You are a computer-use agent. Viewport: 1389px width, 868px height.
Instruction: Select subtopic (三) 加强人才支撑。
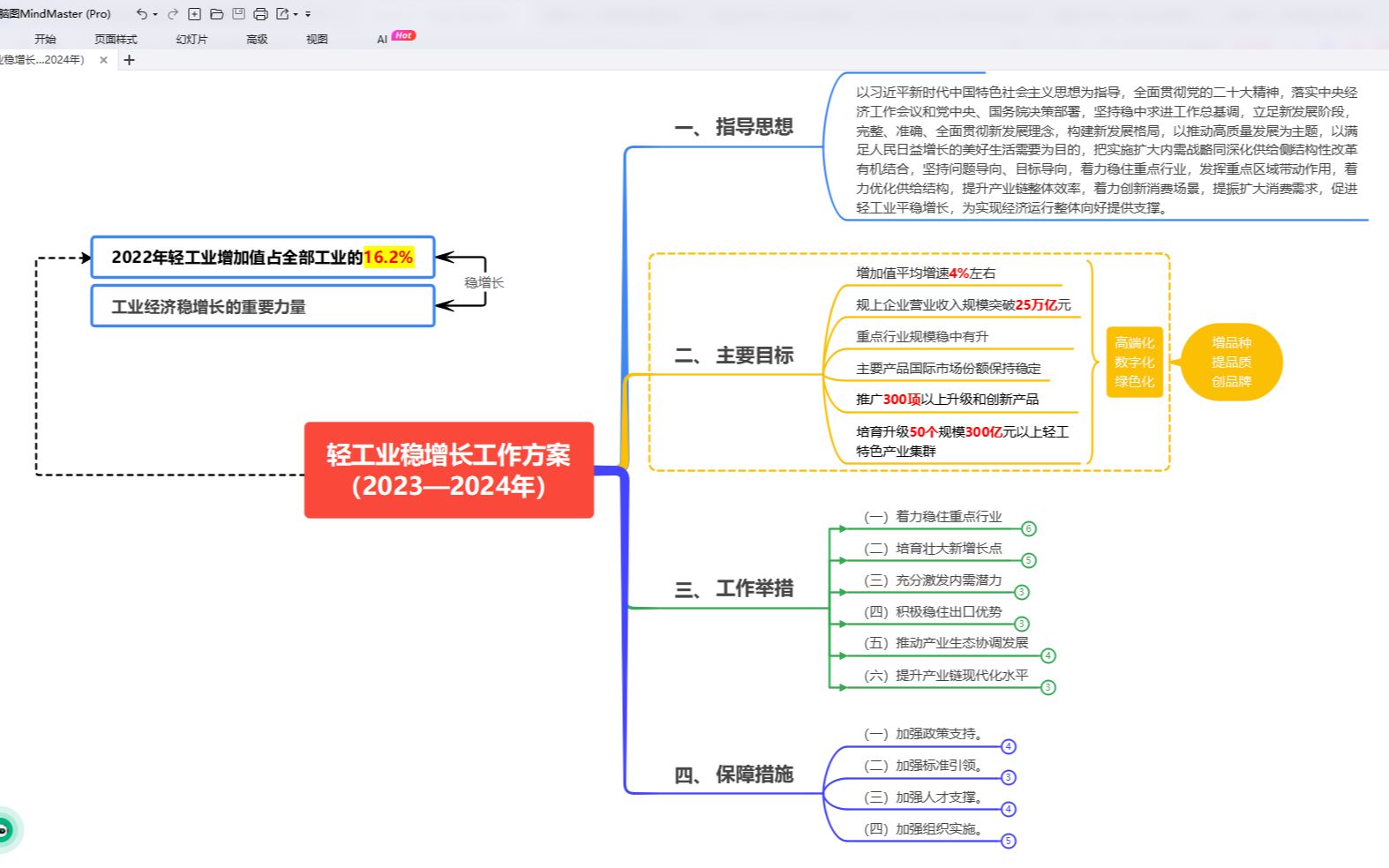tap(924, 797)
